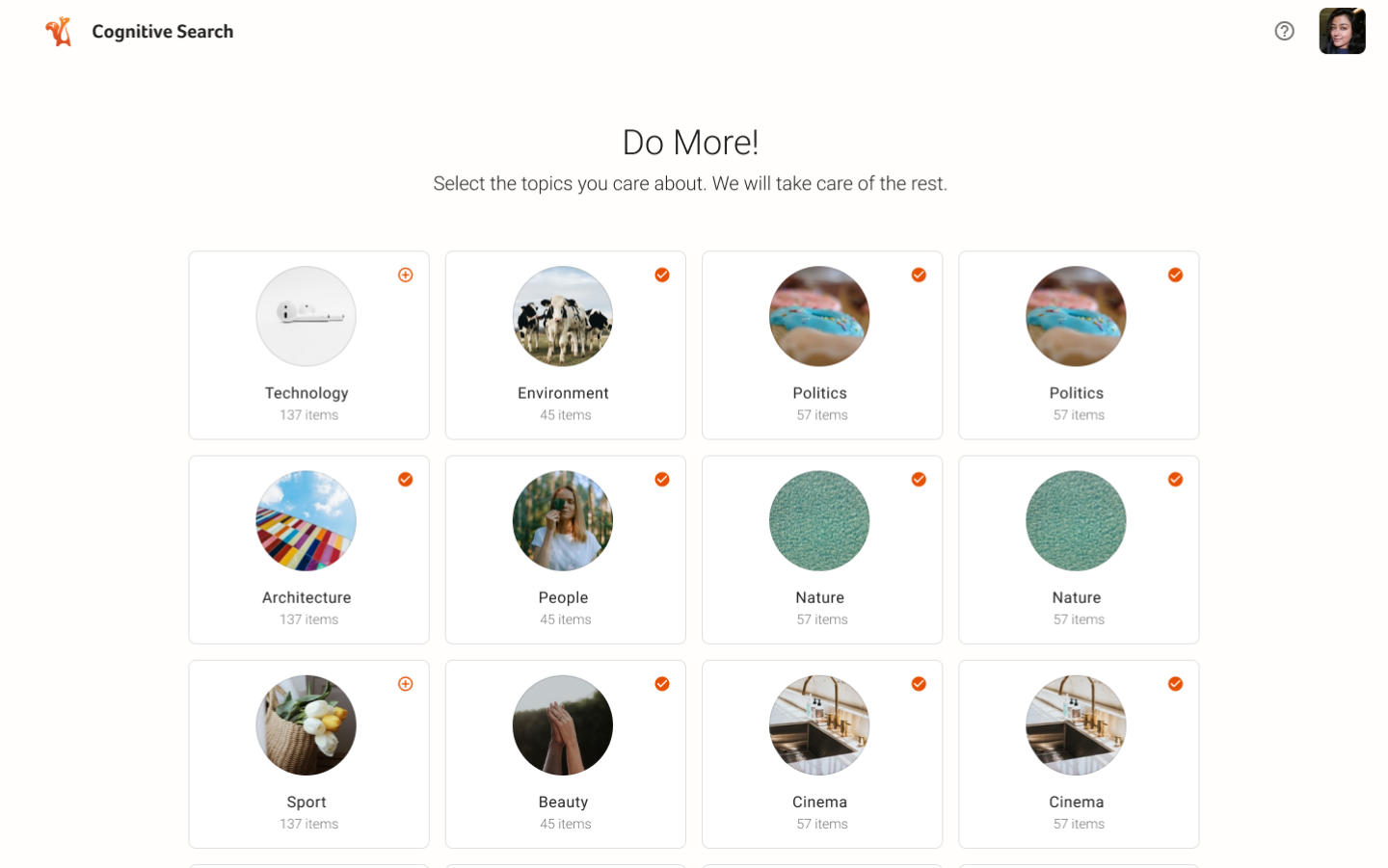Click the orange squirrel logo icon
Screen dimensions: 1388x868
(59, 32)
